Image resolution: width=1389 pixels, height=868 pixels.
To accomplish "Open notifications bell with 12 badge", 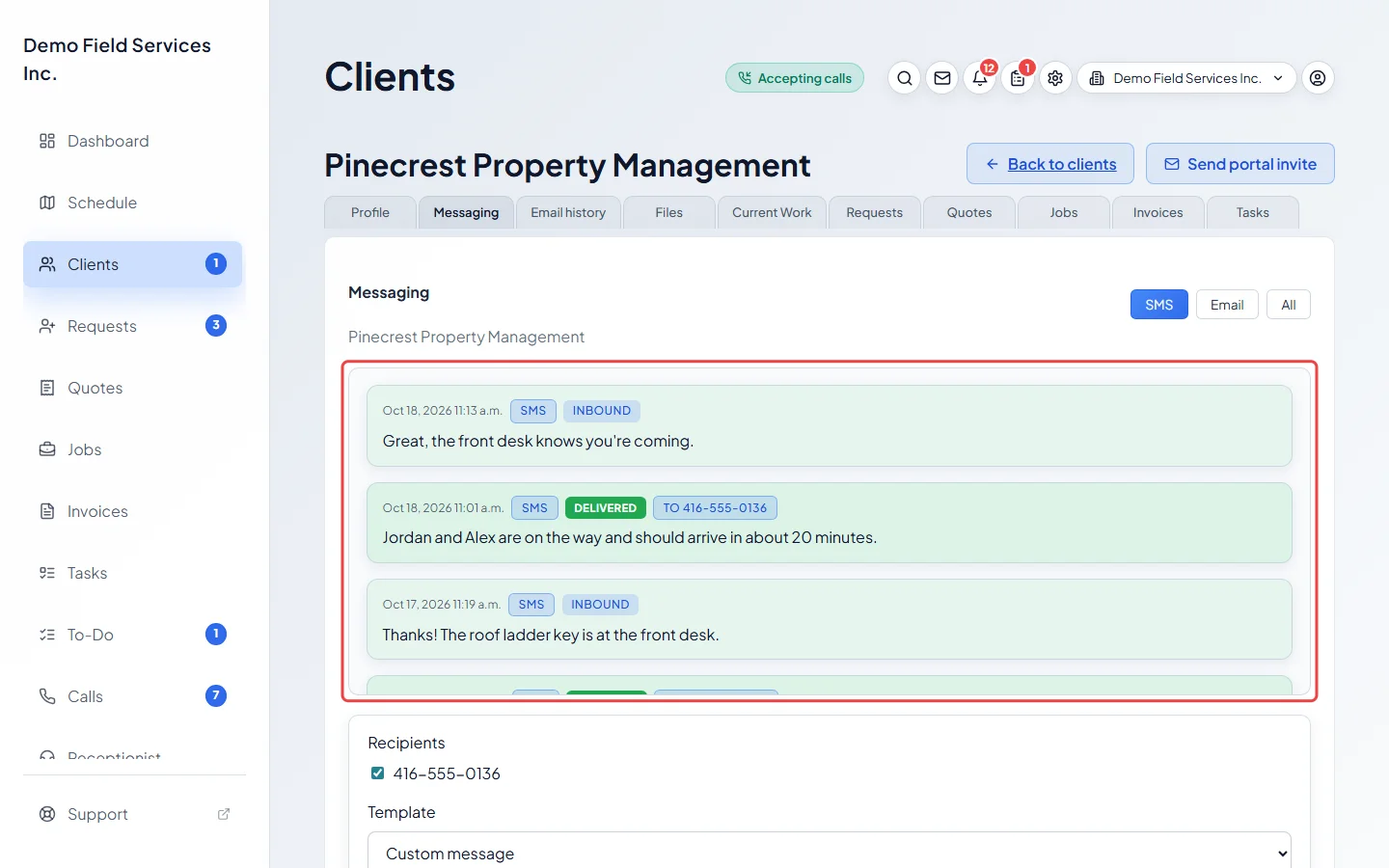I will click(x=980, y=78).
